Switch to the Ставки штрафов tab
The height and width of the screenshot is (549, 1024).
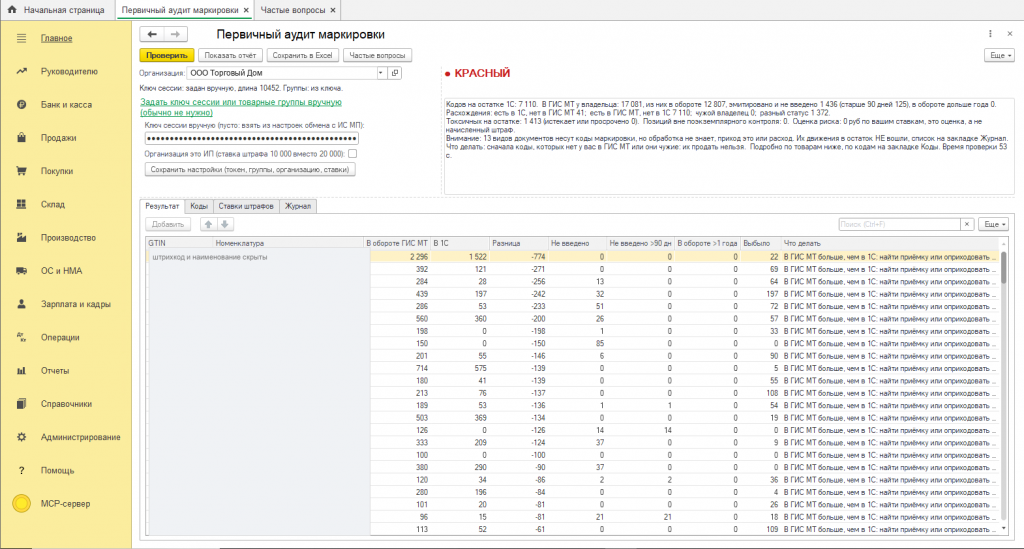[246, 206]
